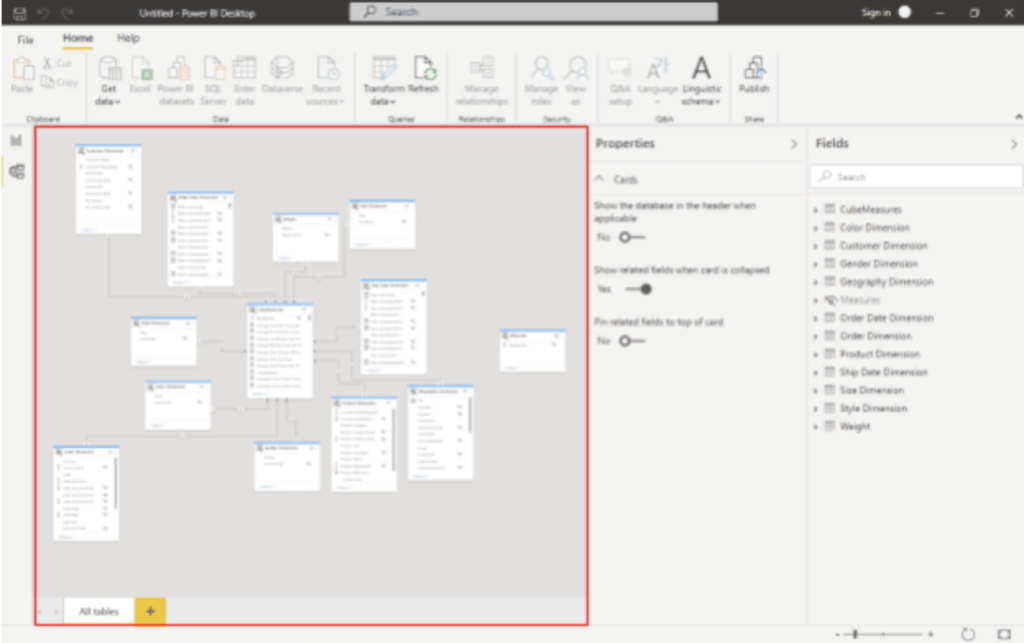Open Transform data editor
The image size is (1024, 643).
(x=384, y=81)
